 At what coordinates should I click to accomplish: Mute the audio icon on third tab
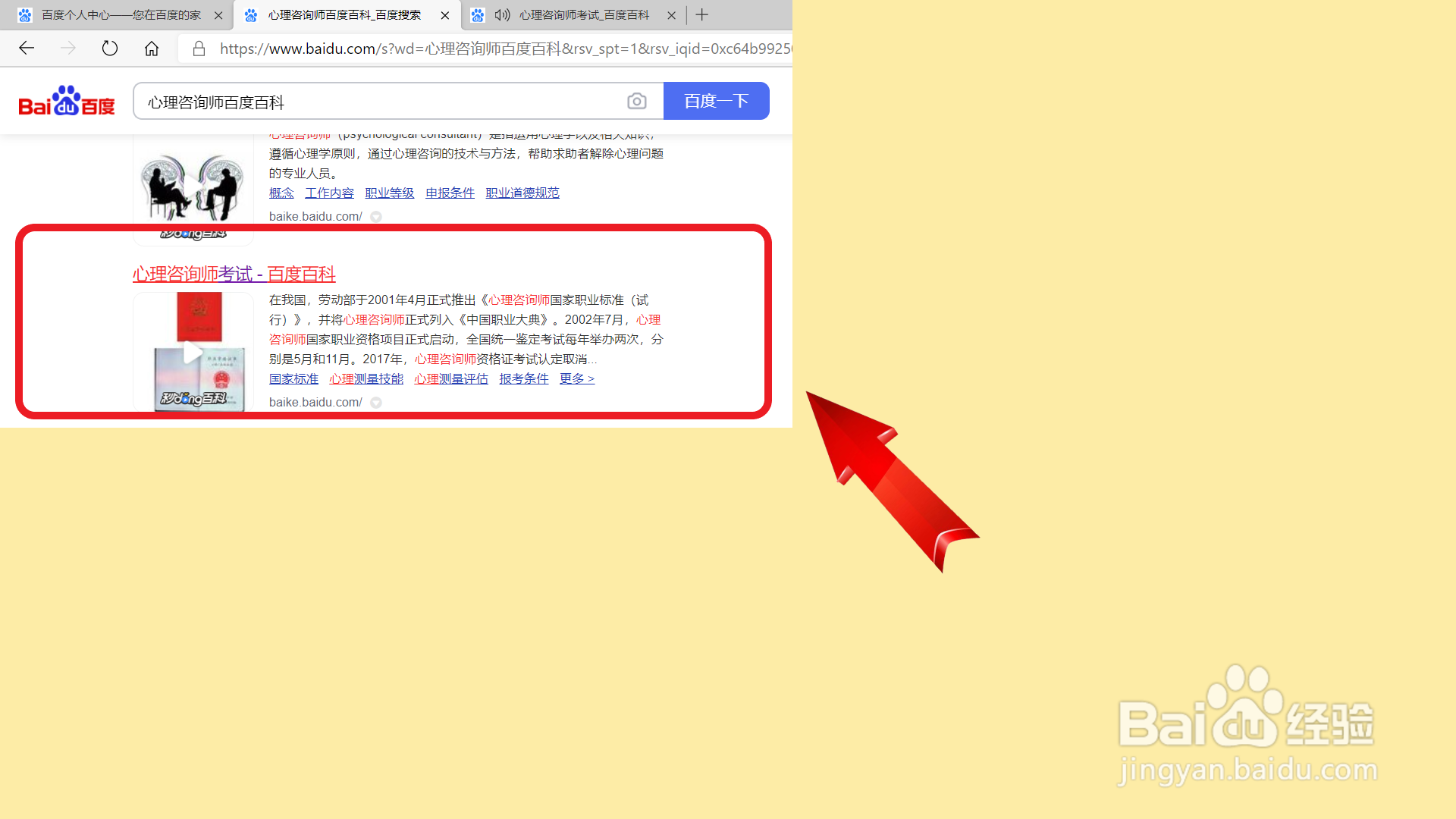click(502, 14)
